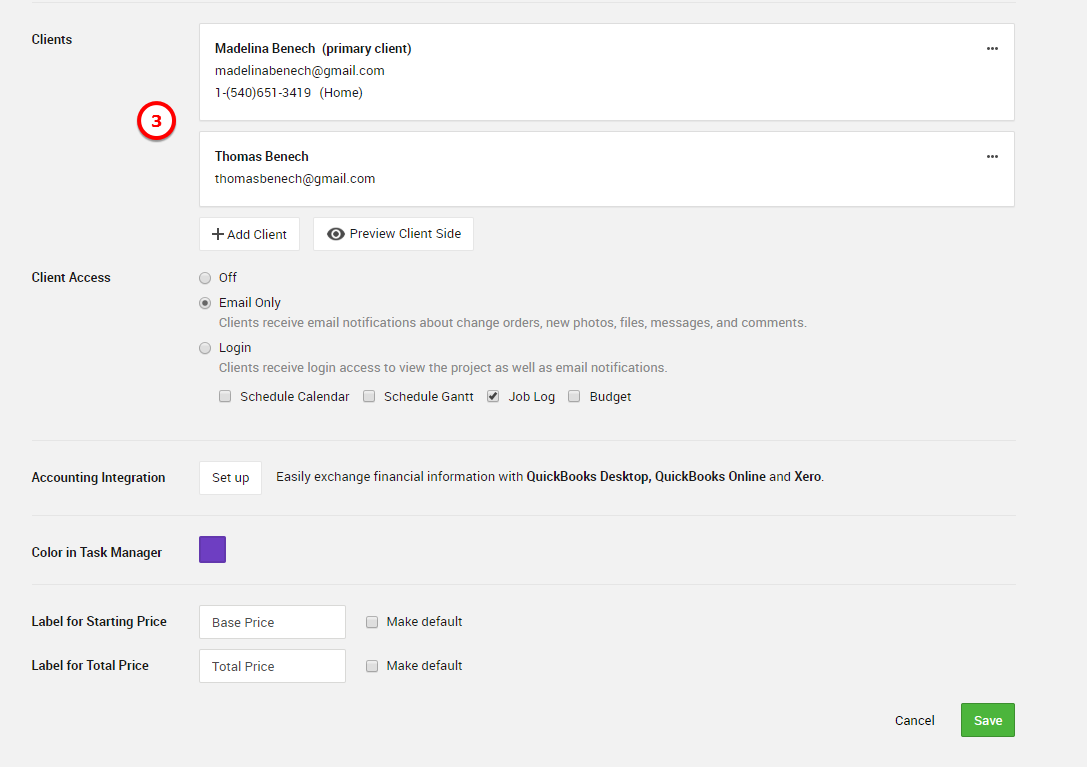Uncheck the Job Log checkbox

[493, 396]
